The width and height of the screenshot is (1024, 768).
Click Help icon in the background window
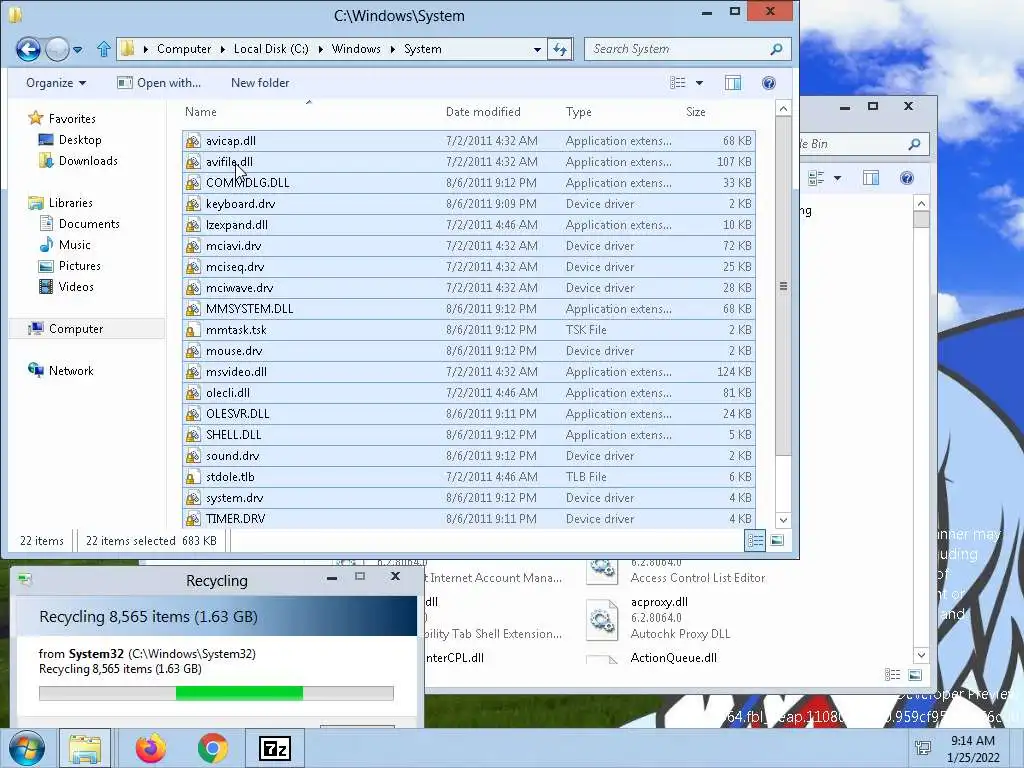(x=906, y=178)
